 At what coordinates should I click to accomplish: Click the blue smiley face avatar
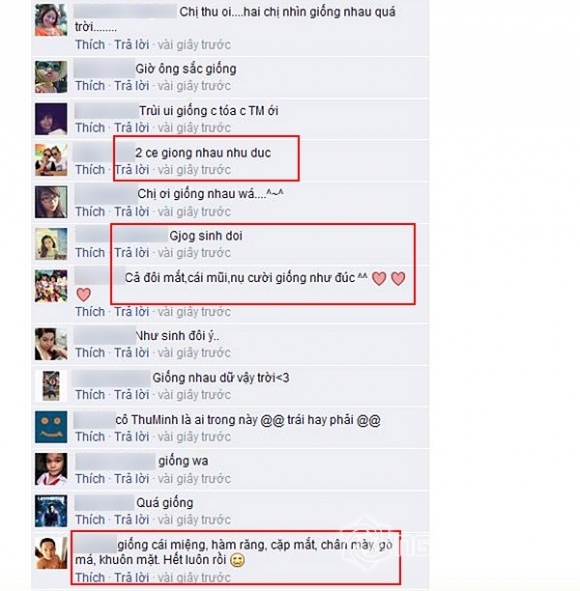(51, 427)
